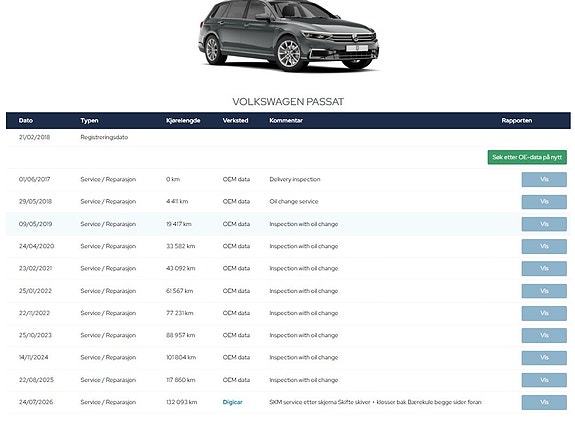View report for the 43 092 km service

[x=544, y=269]
